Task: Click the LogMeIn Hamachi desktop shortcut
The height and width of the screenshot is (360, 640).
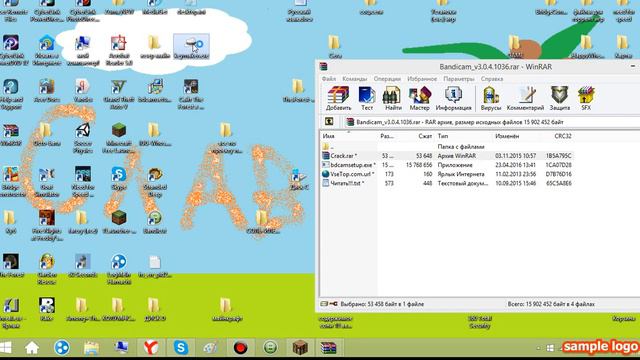Action: click(119, 269)
